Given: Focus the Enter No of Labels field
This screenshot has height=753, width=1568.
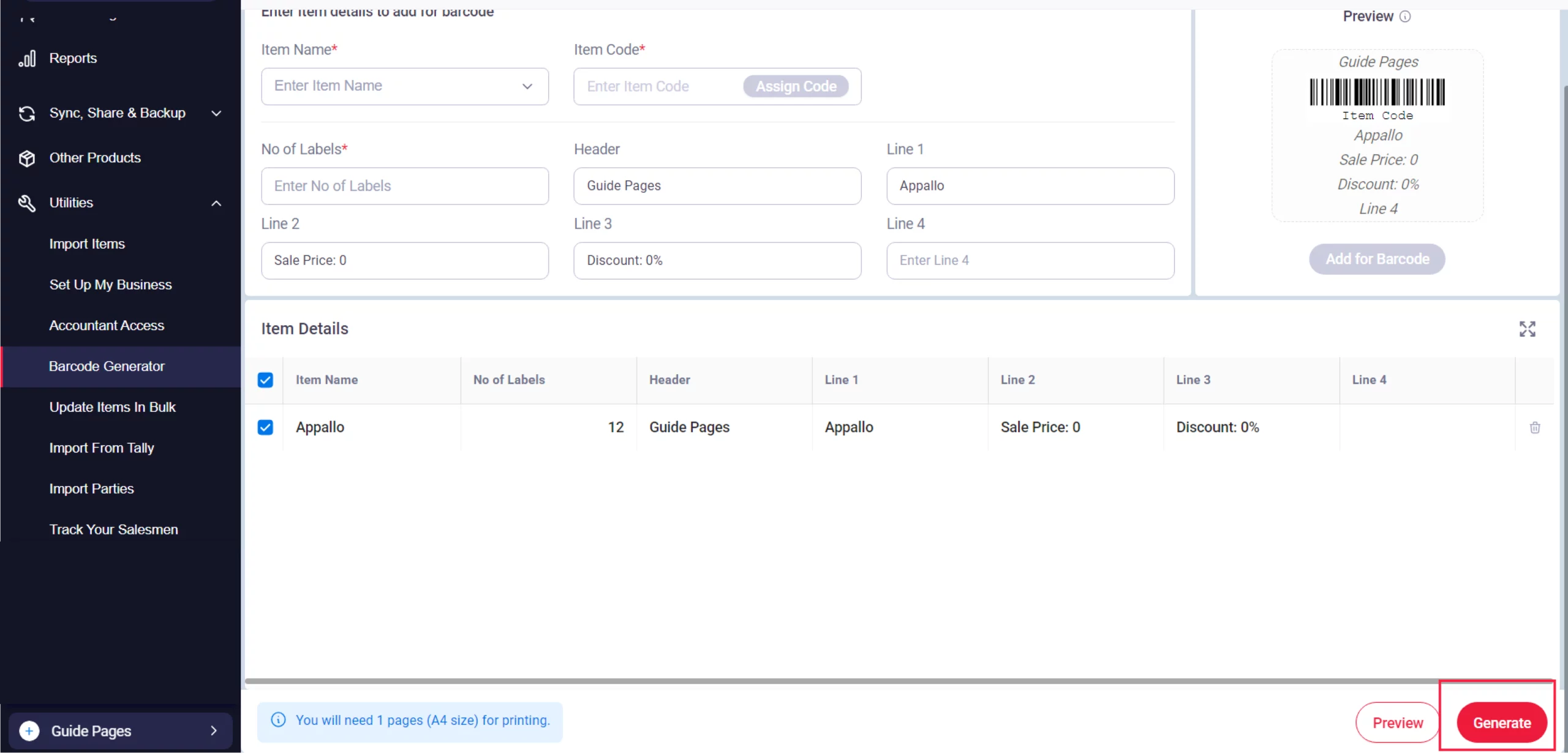Looking at the screenshot, I should [x=405, y=186].
